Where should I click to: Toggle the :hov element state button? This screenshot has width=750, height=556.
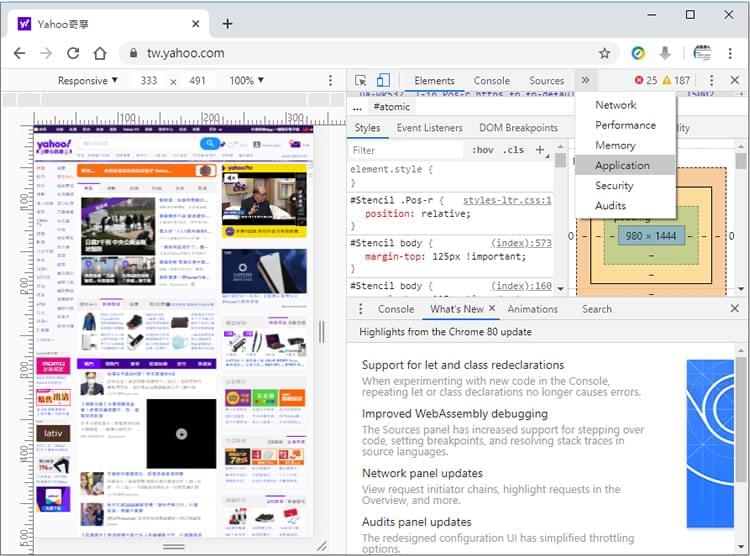[483, 150]
